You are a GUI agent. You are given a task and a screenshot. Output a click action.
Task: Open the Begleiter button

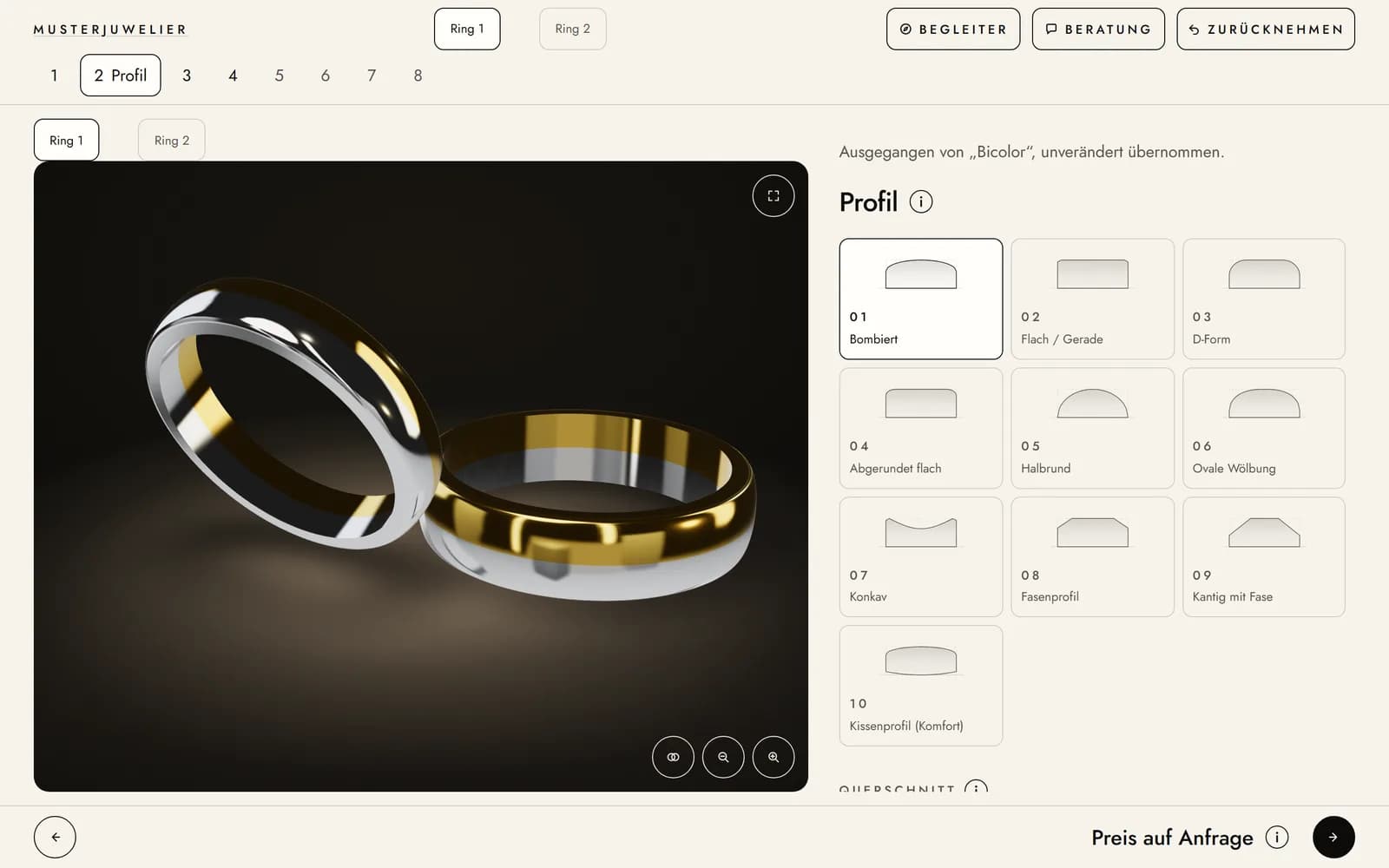[x=953, y=29]
